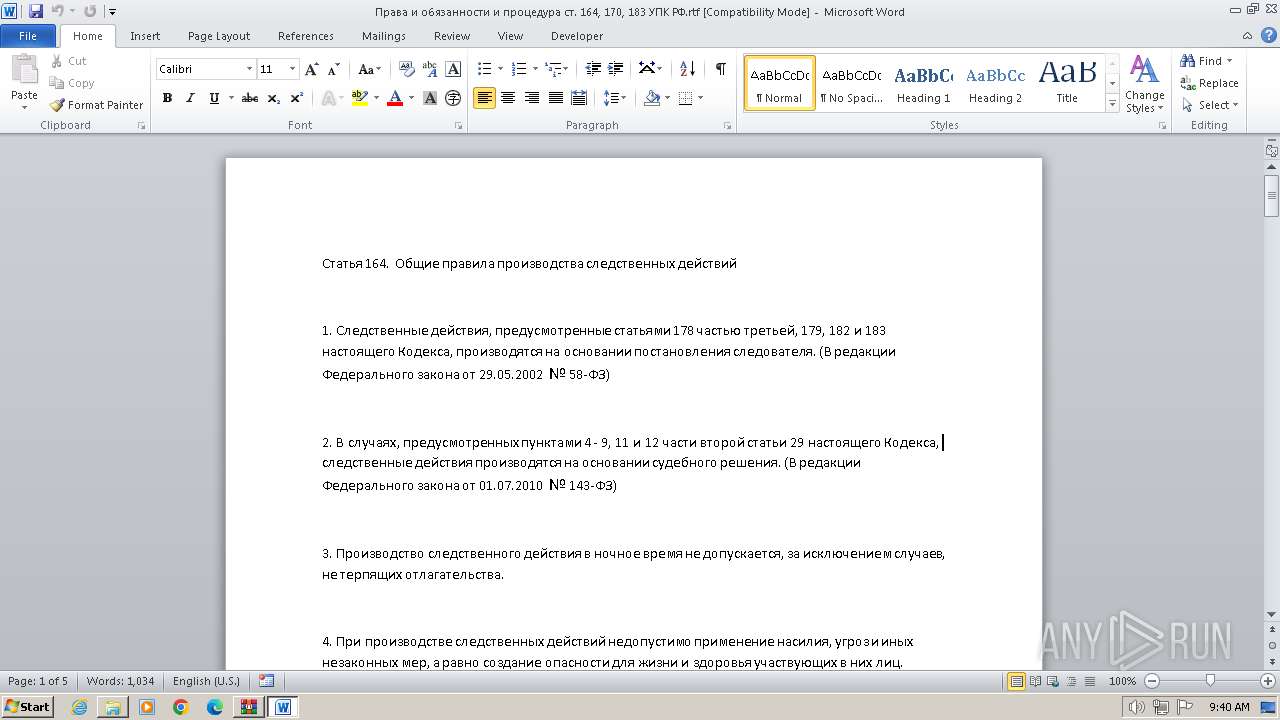Click Text Highlight Color icon
Viewport: 1280px width, 720px height.
[x=360, y=98]
